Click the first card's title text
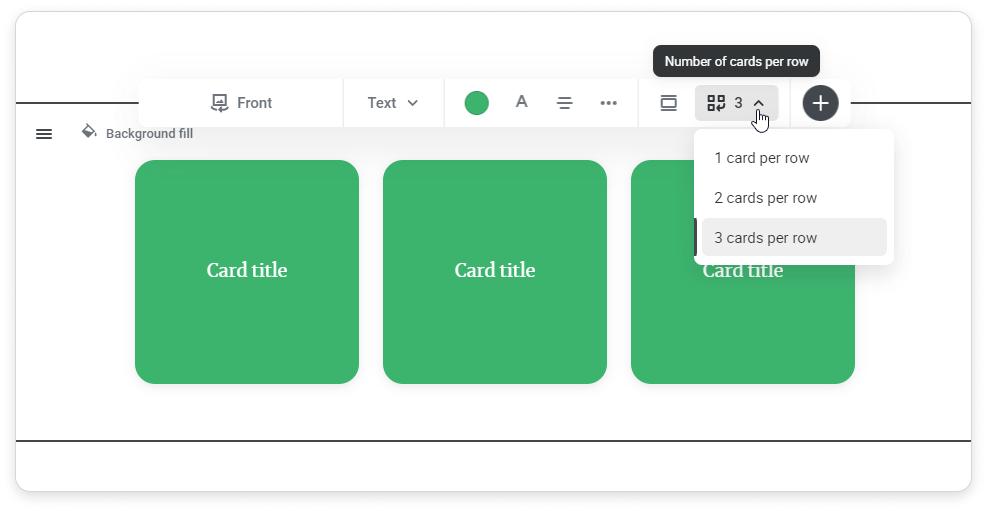This screenshot has width=987, height=511. [x=247, y=270]
